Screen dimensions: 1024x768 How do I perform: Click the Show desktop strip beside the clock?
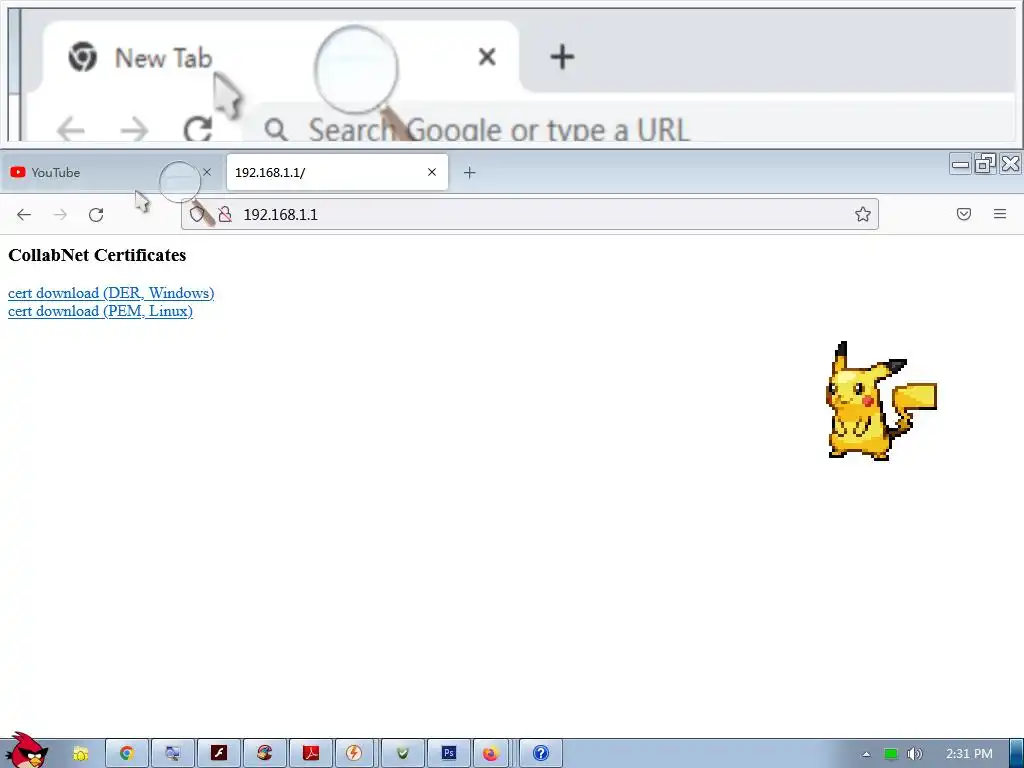pyautogui.click(x=1017, y=754)
